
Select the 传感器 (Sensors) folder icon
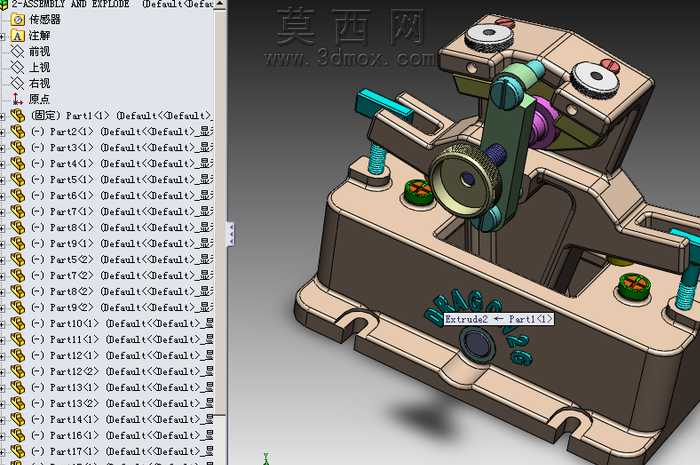click(18, 20)
